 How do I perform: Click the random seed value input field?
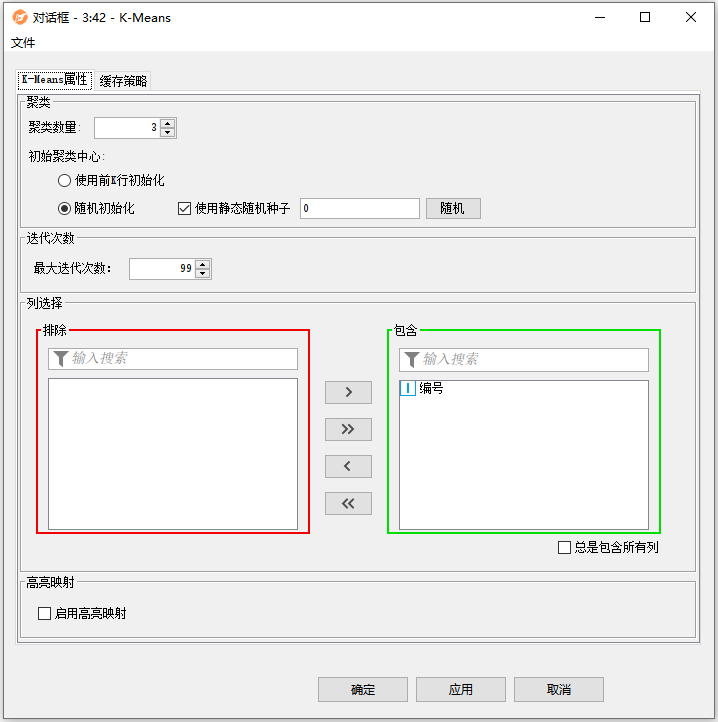click(x=359, y=208)
